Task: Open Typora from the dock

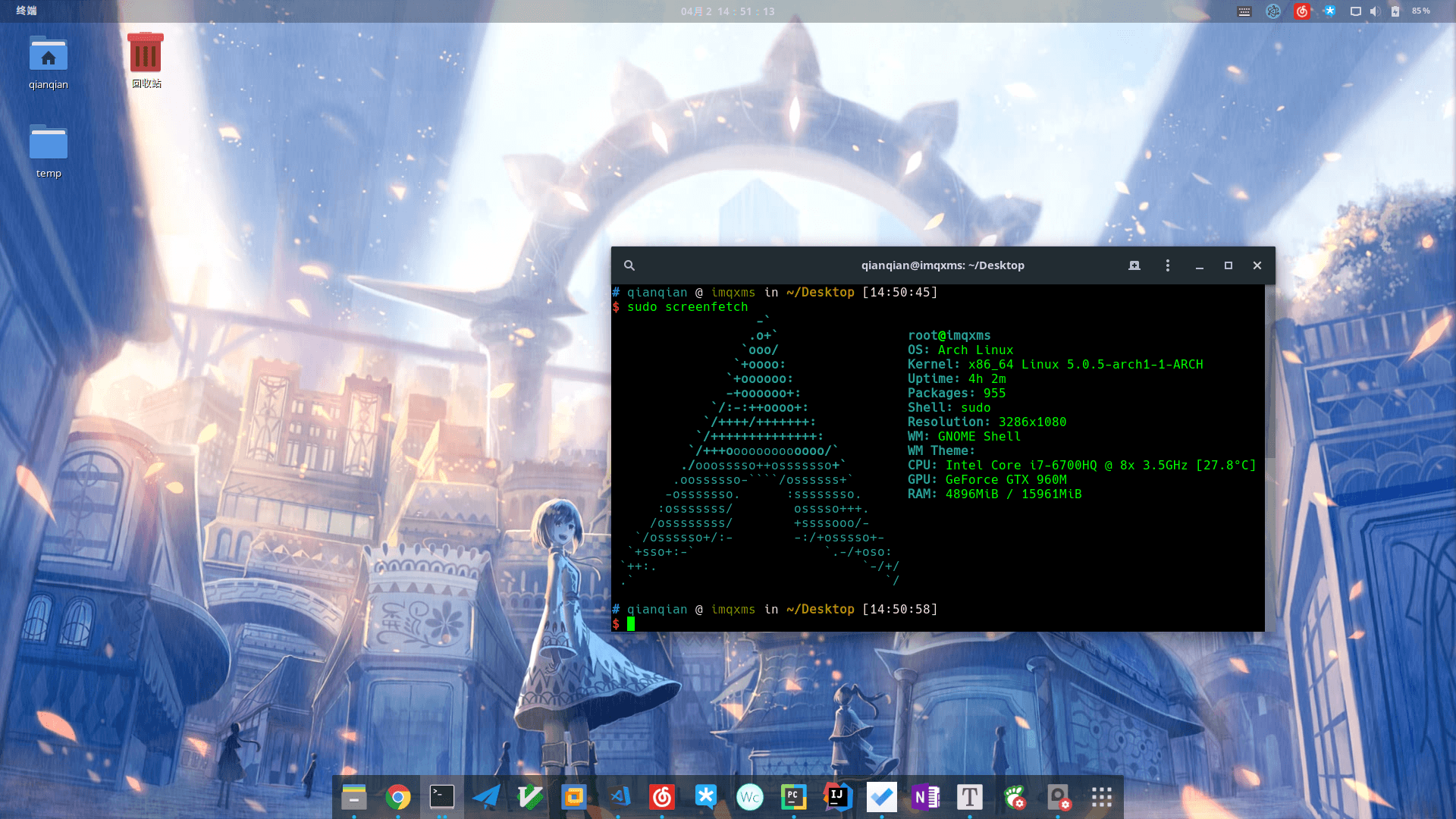Action: 970,797
